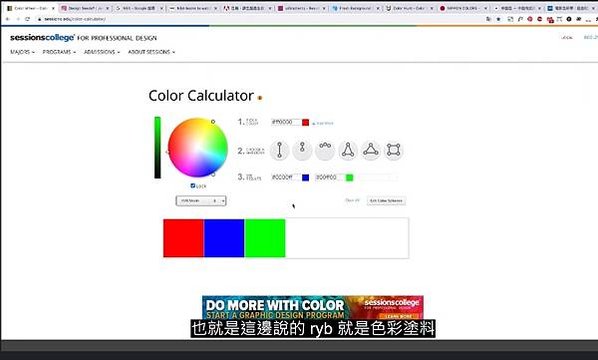
Task: Close the NIPPON COLORS browser tab
Action: tap(486, 8)
